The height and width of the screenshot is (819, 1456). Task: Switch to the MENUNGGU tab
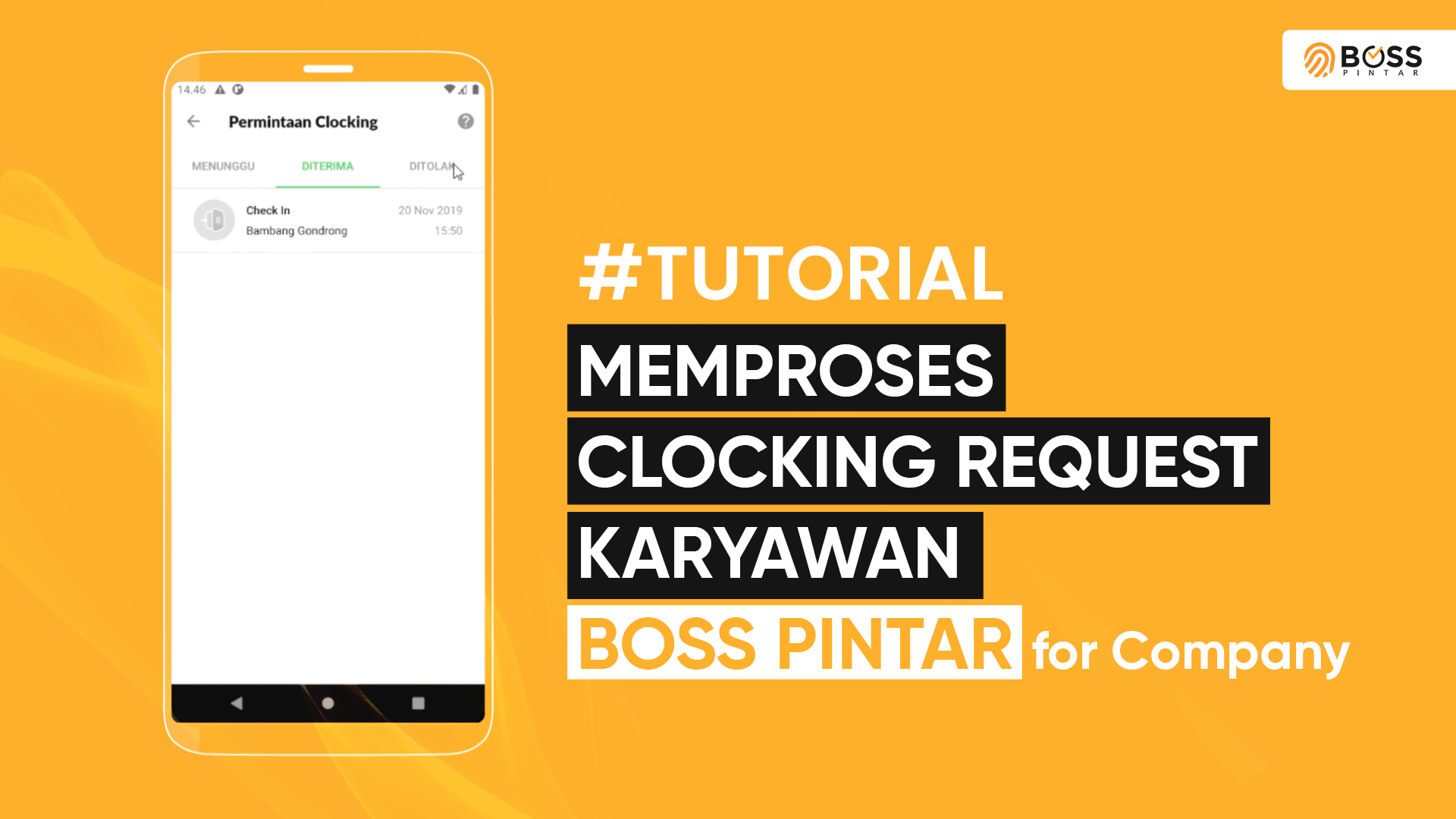[222, 166]
